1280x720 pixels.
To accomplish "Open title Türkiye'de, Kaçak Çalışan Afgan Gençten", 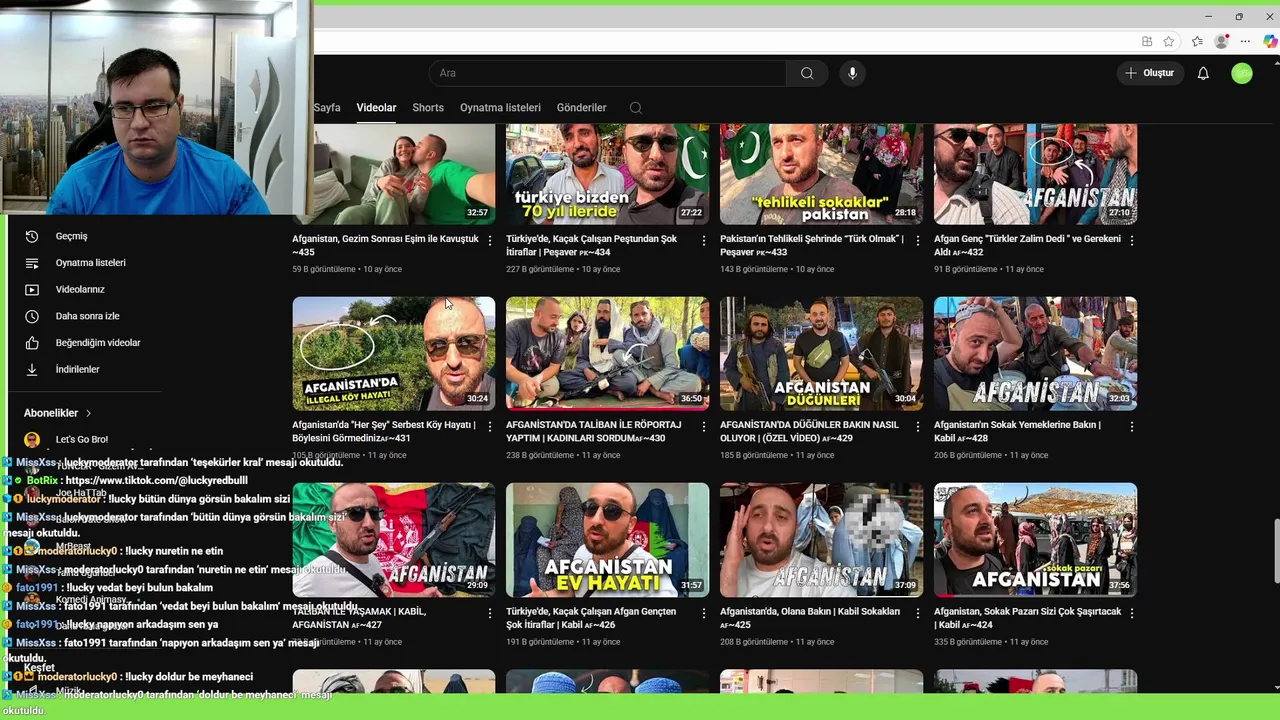I will coord(591,618).
